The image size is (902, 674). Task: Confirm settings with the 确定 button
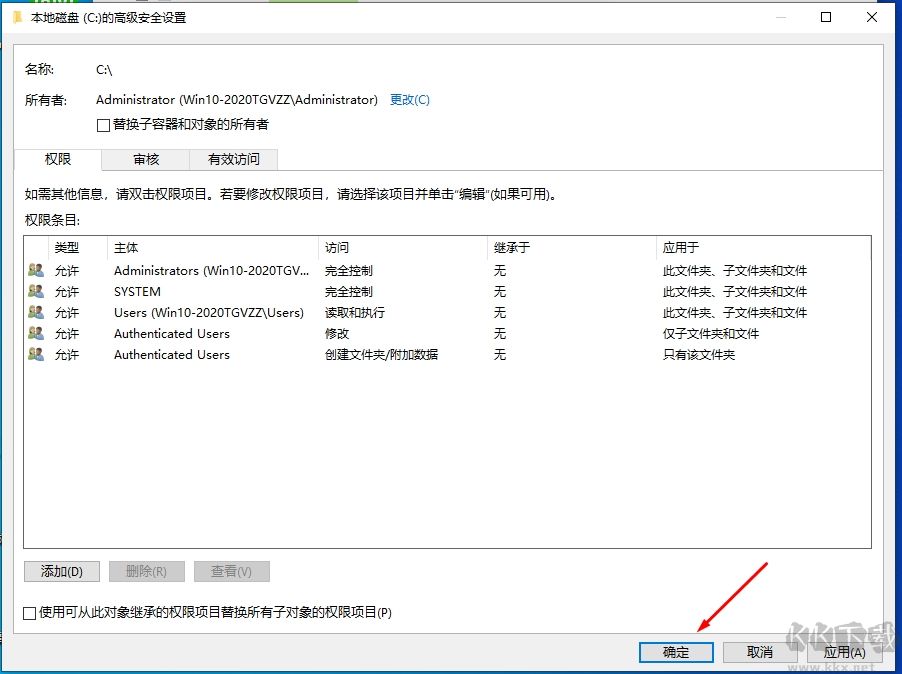(x=675, y=652)
